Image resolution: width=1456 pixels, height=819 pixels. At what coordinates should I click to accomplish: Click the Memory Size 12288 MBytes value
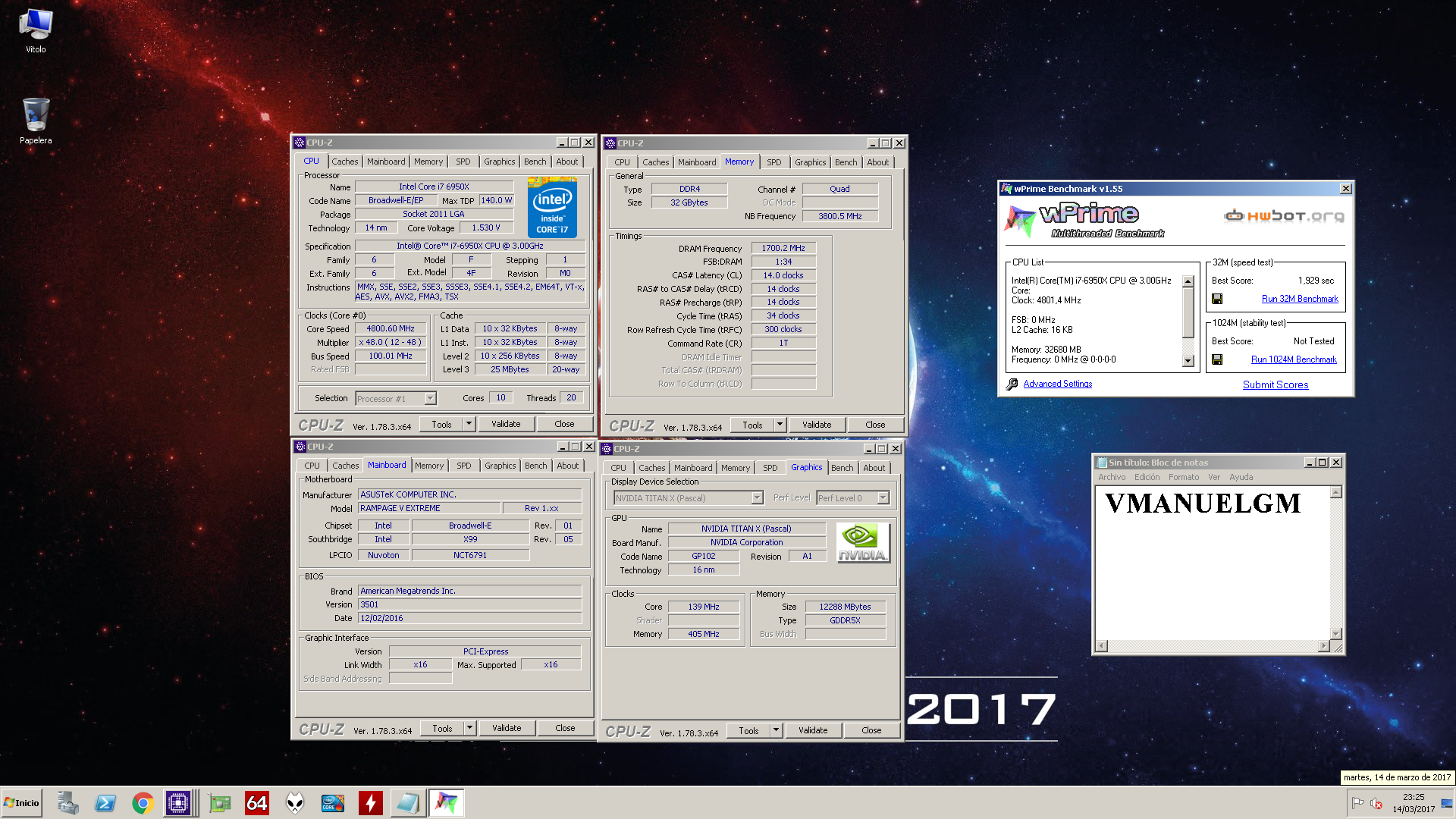845,607
